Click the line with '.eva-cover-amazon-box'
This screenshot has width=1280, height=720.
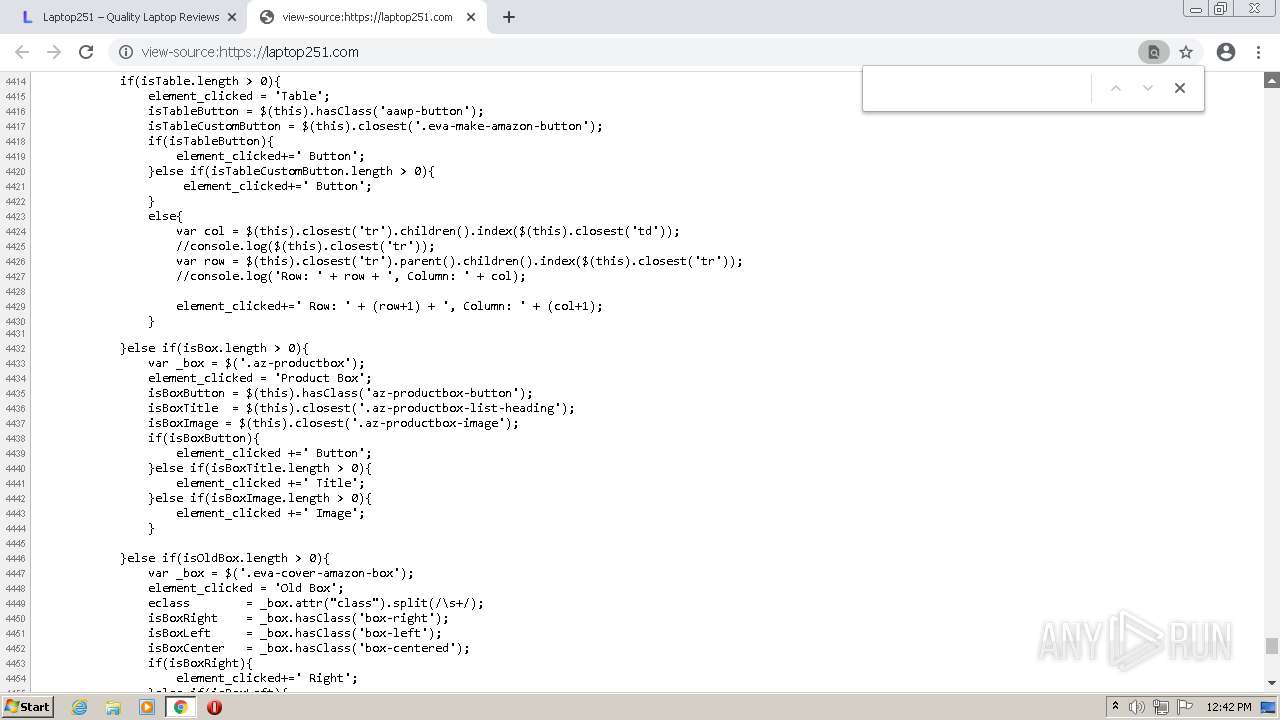[x=281, y=573]
